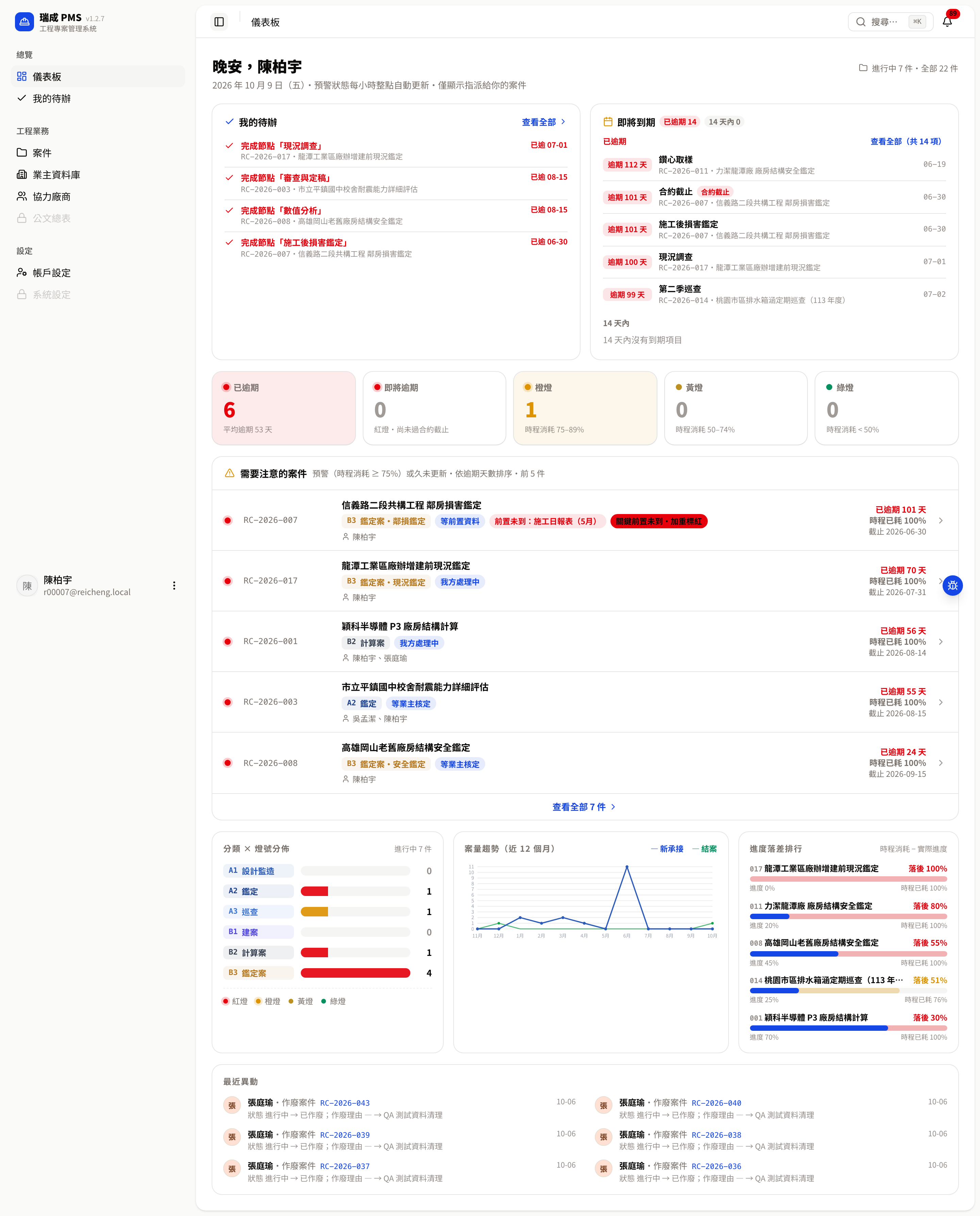The image size is (980, 1216).
Task: Click the 已逾期 6 status card
Action: 283,408
